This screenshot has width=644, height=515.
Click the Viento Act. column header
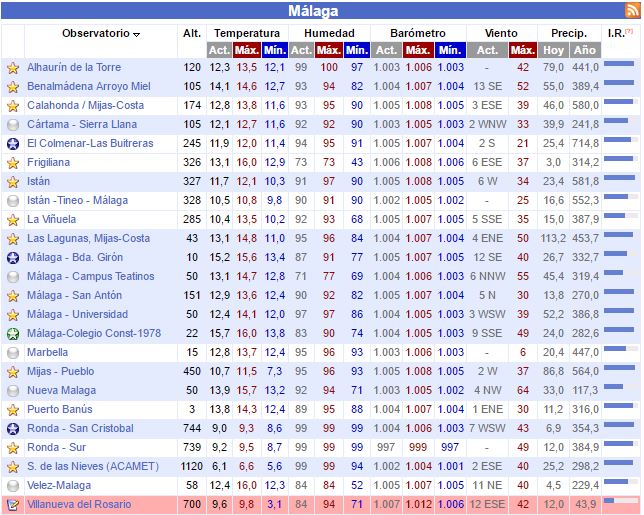(487, 50)
